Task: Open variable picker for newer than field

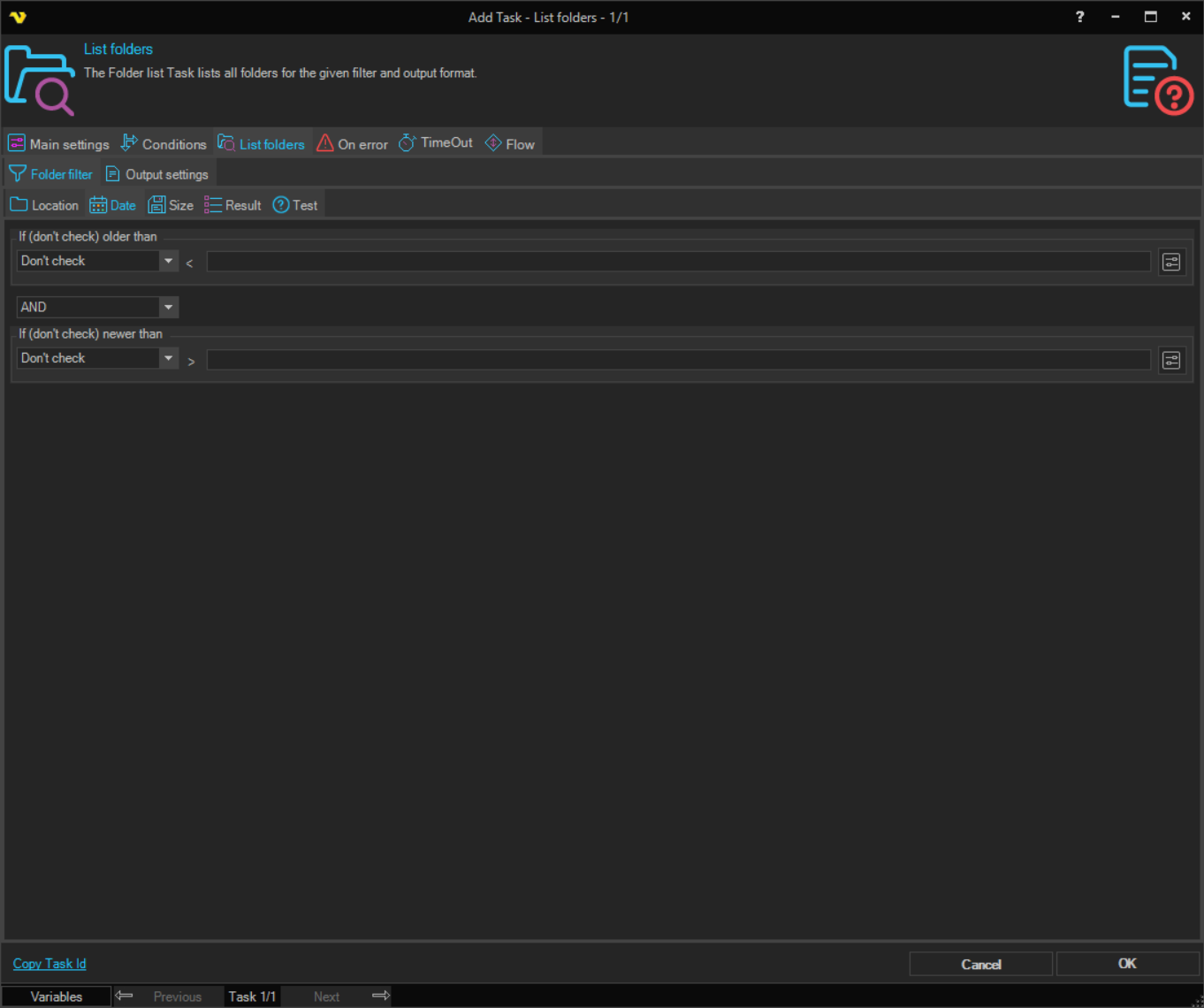Action: [x=1171, y=361]
